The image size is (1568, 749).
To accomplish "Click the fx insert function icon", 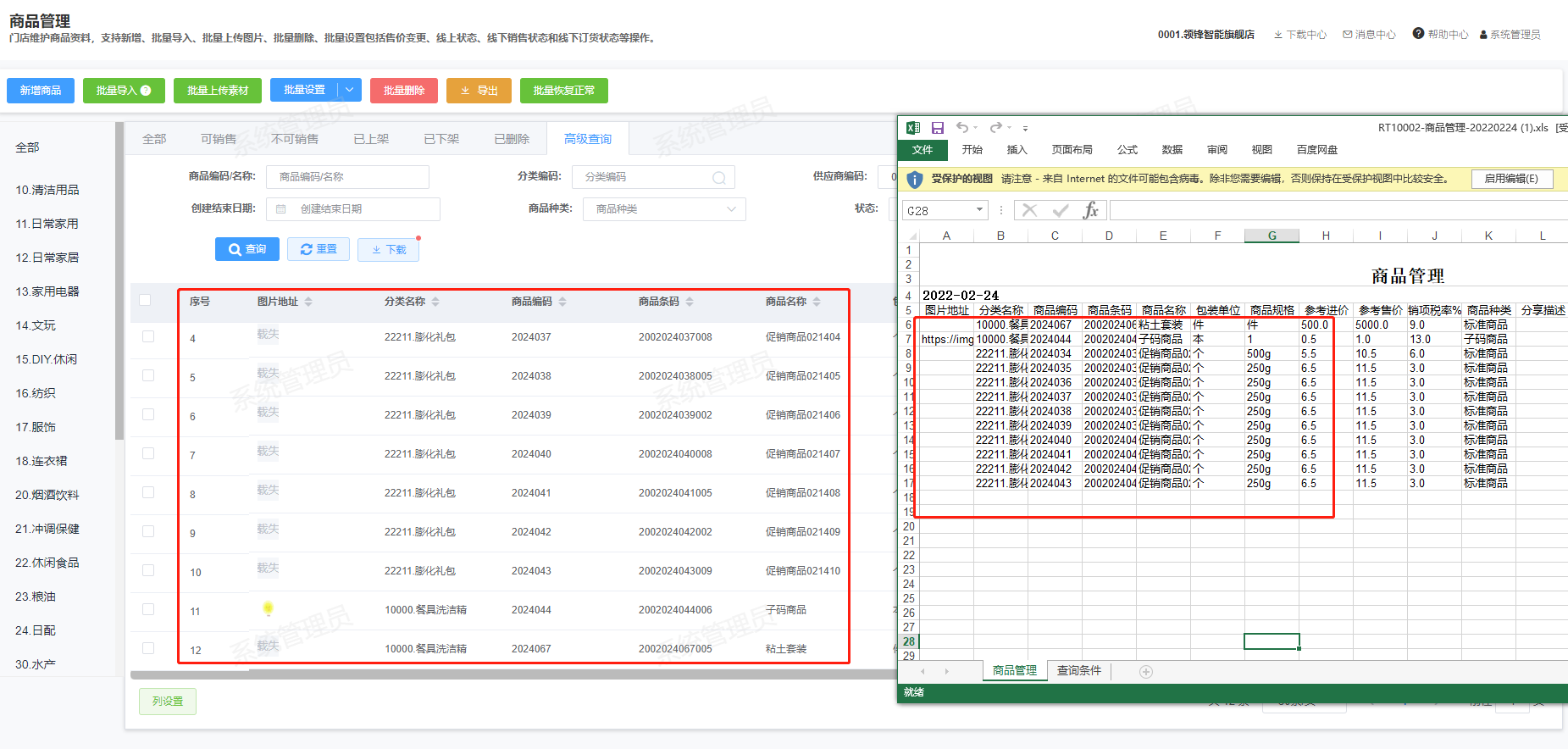I will [x=1090, y=210].
